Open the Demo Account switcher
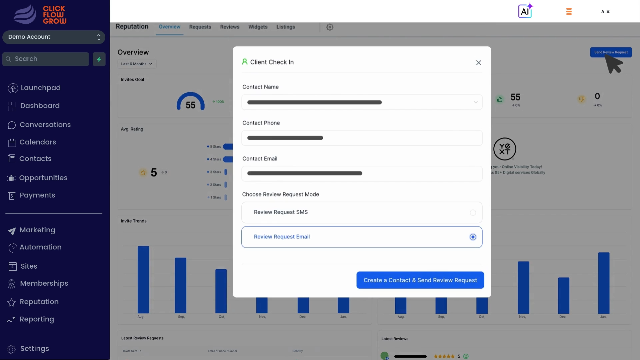 pyautogui.click(x=53, y=37)
